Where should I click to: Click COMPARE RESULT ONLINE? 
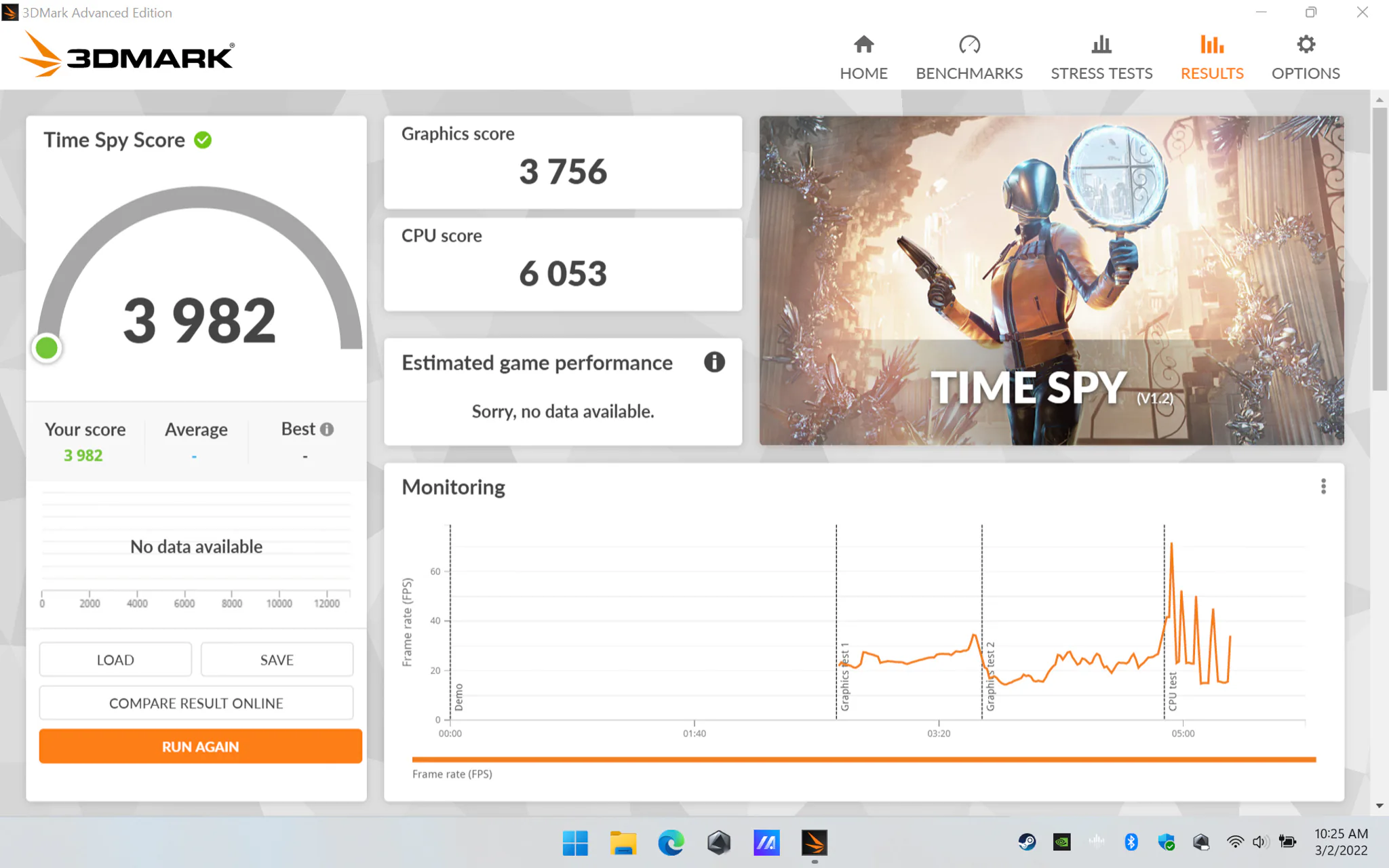[196, 703]
